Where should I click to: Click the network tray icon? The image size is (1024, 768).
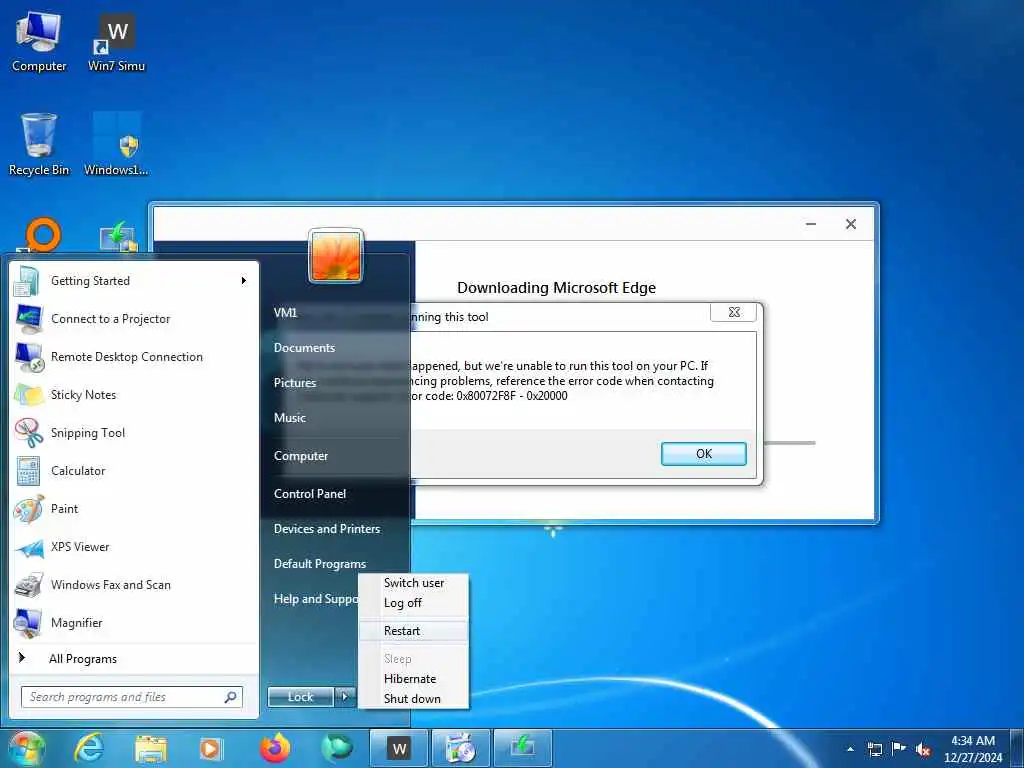pos(874,749)
